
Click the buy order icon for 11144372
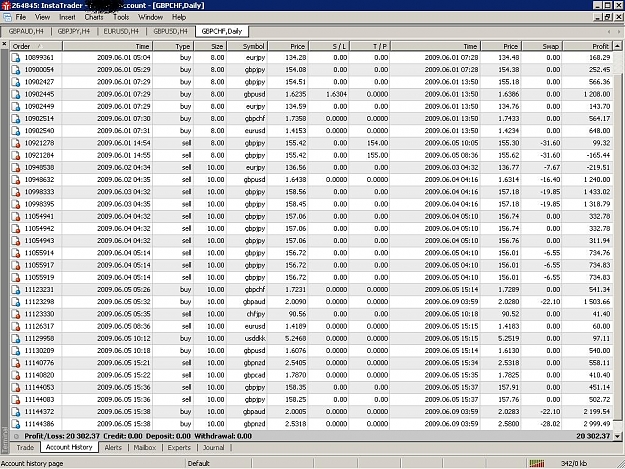(16, 412)
